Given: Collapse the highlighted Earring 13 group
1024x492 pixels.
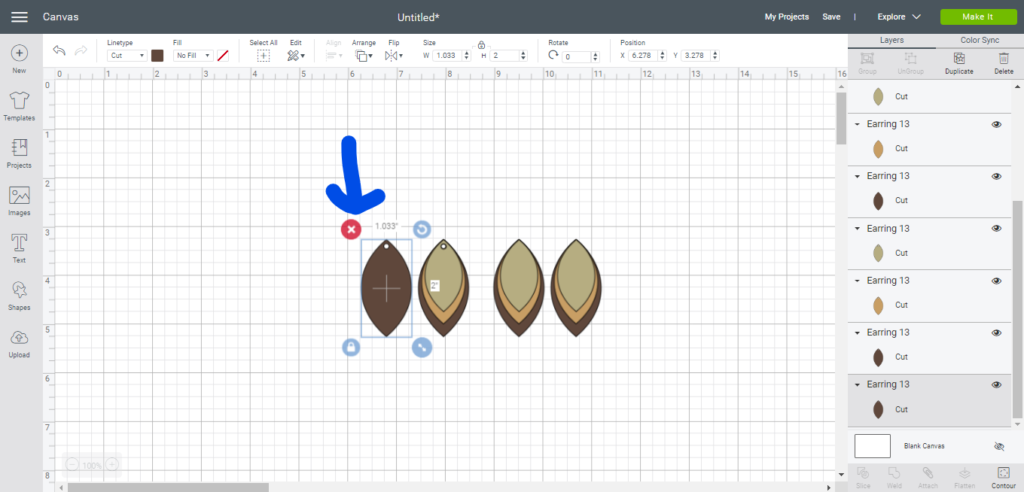Looking at the screenshot, I should tap(857, 385).
